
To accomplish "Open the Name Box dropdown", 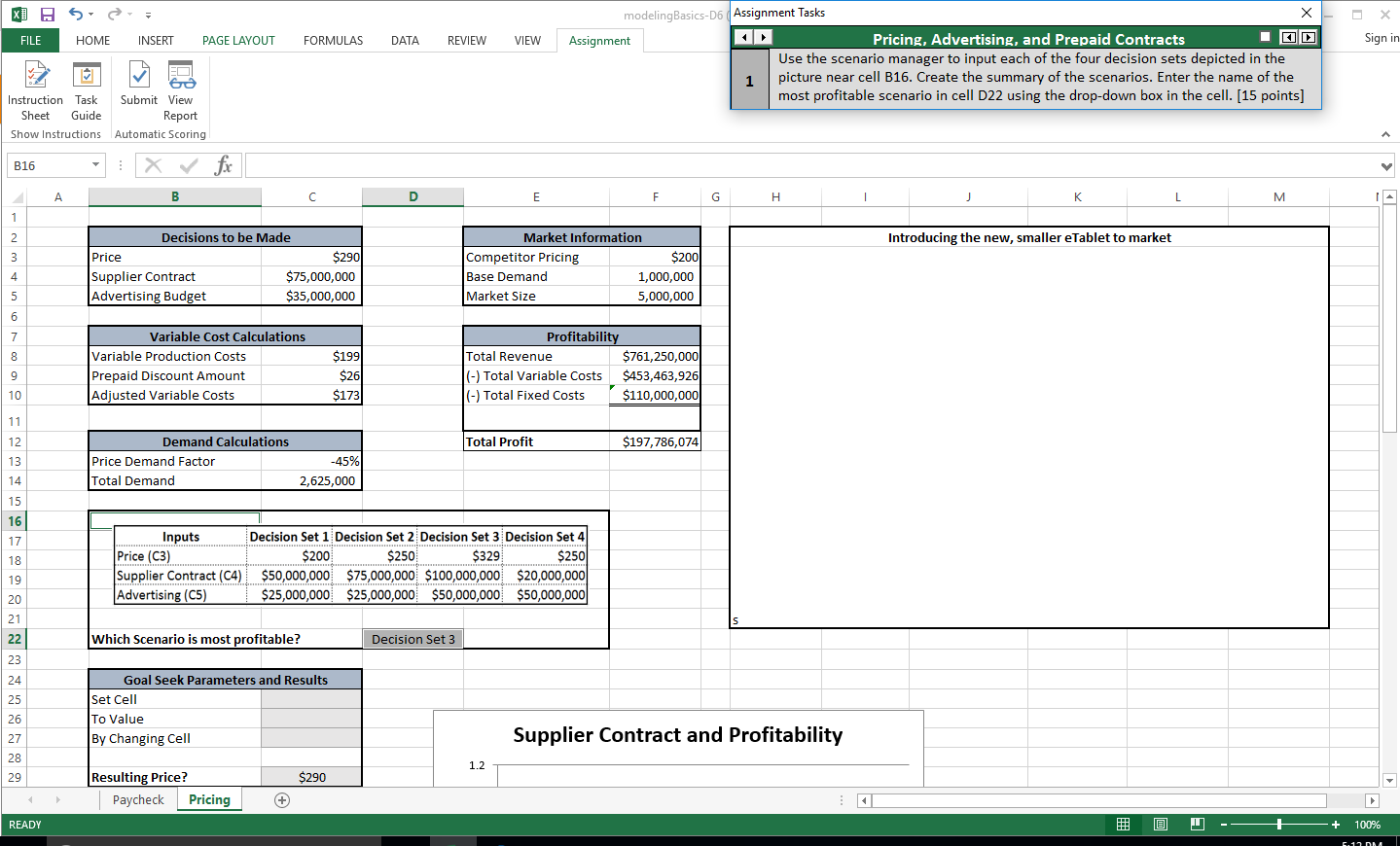I will pos(95,165).
